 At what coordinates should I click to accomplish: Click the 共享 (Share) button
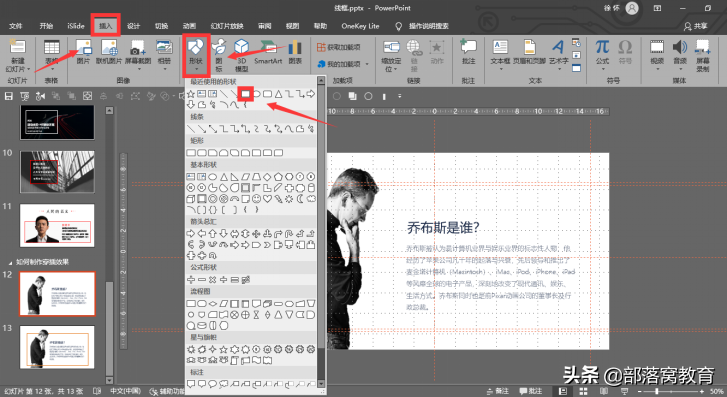(x=696, y=26)
